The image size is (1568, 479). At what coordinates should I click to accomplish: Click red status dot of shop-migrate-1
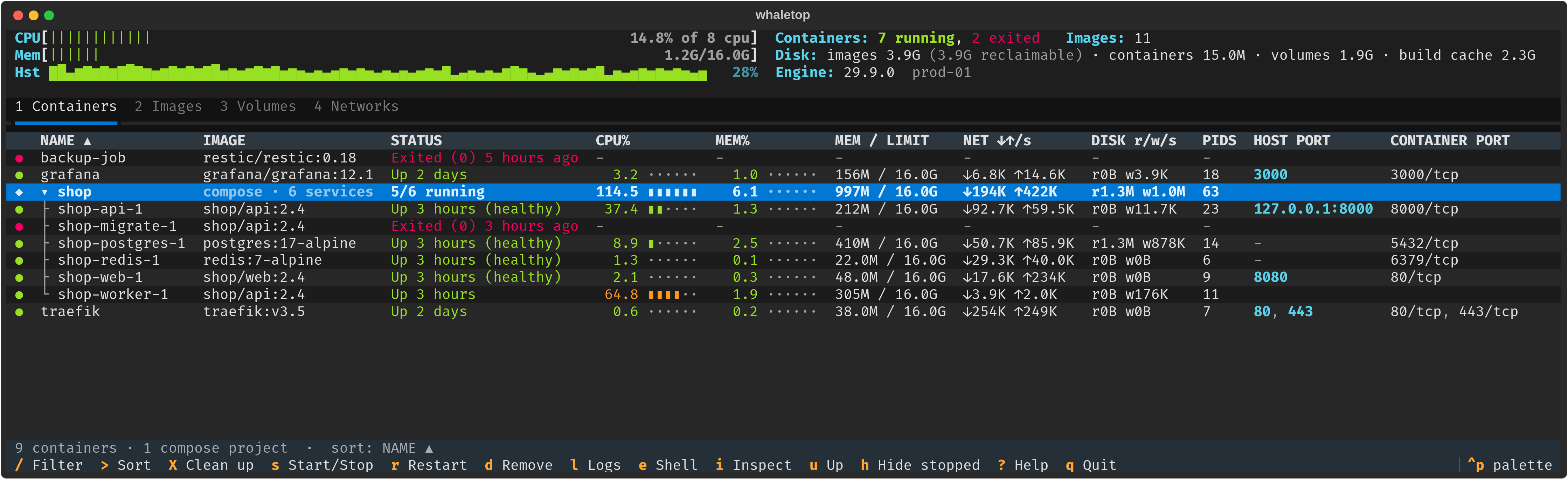[20, 227]
